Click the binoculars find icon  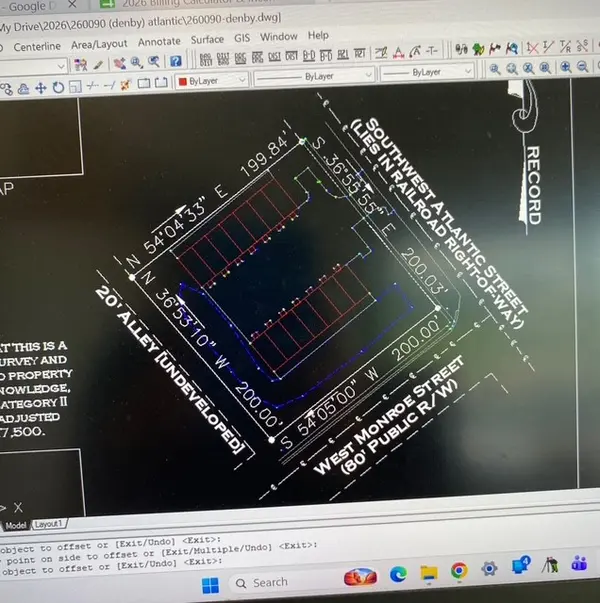click(461, 49)
